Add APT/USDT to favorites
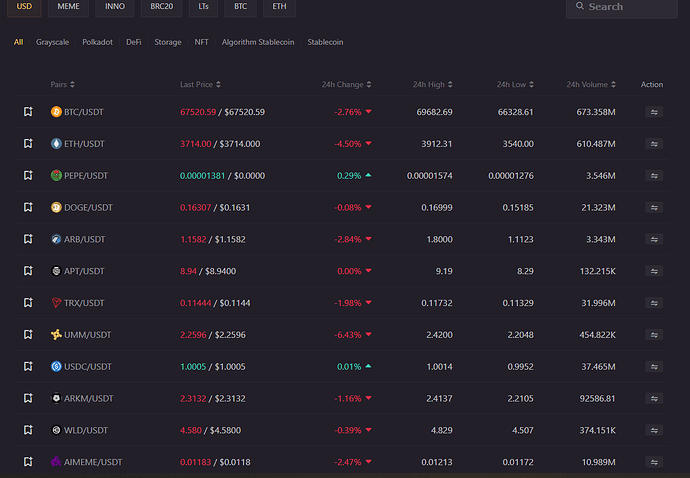The height and width of the screenshot is (478, 690). 28,271
